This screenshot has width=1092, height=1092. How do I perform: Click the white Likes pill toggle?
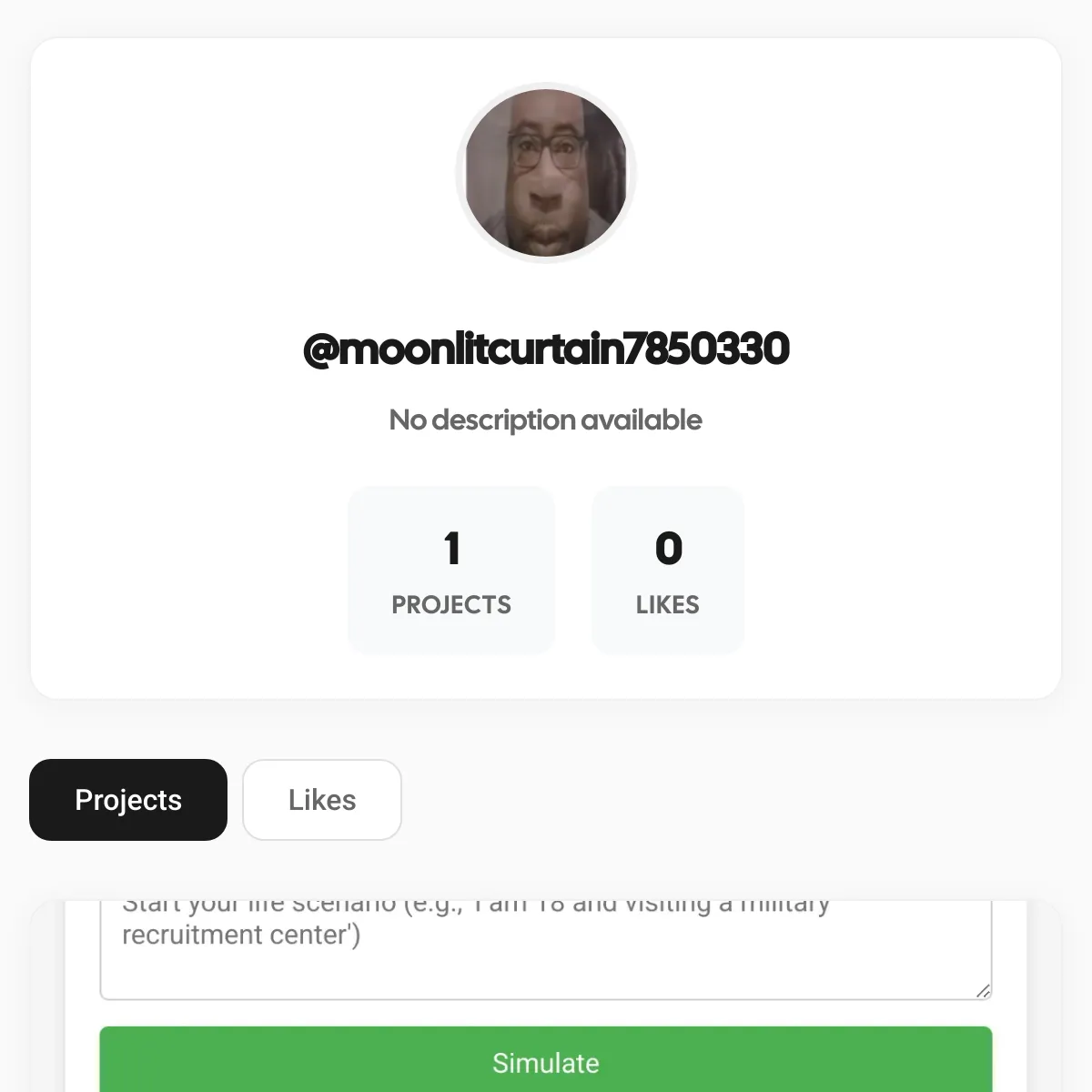coord(321,800)
